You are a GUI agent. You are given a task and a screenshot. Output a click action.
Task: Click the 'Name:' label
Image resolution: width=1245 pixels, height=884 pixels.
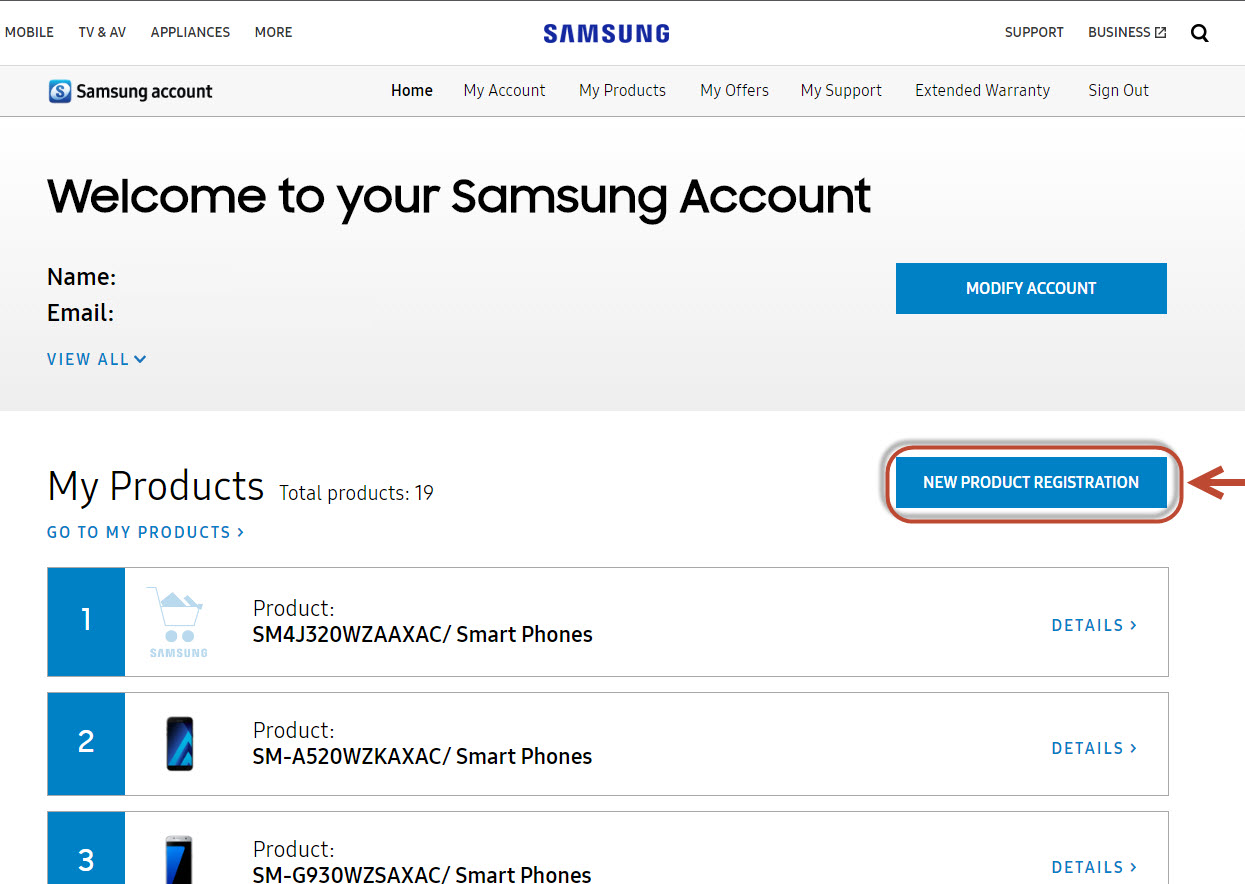click(x=81, y=277)
